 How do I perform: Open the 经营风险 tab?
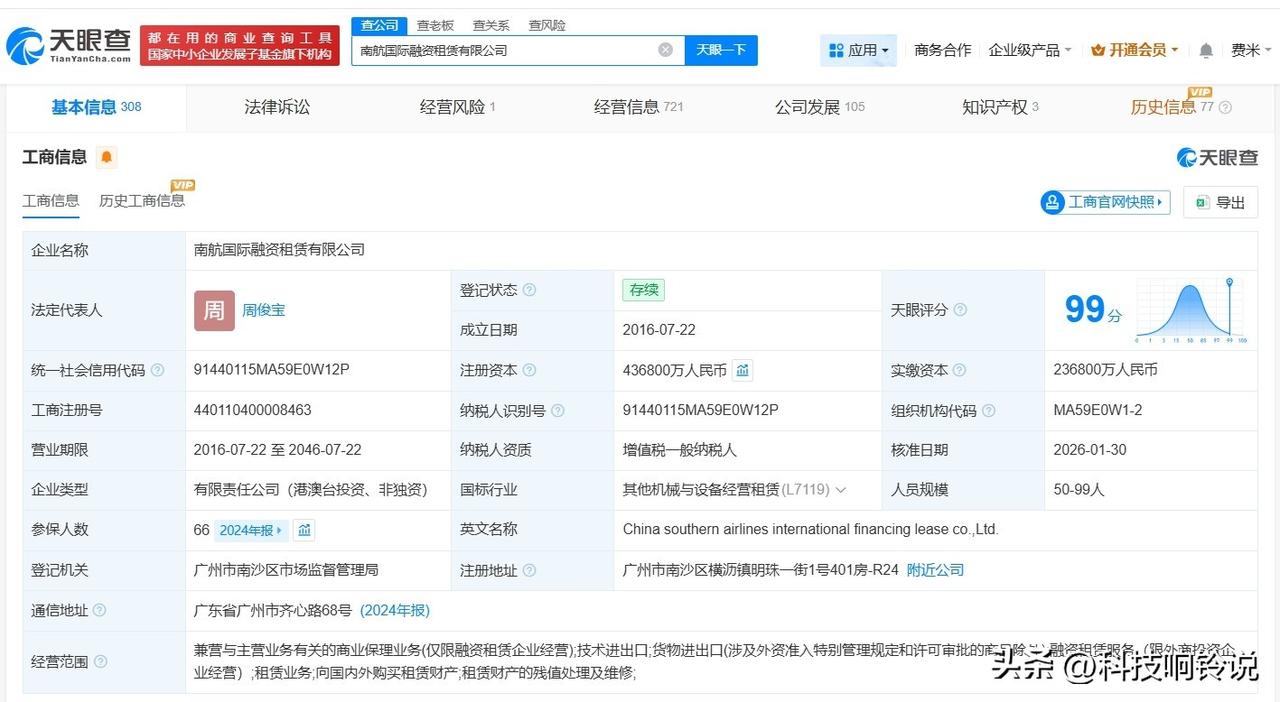click(x=458, y=107)
